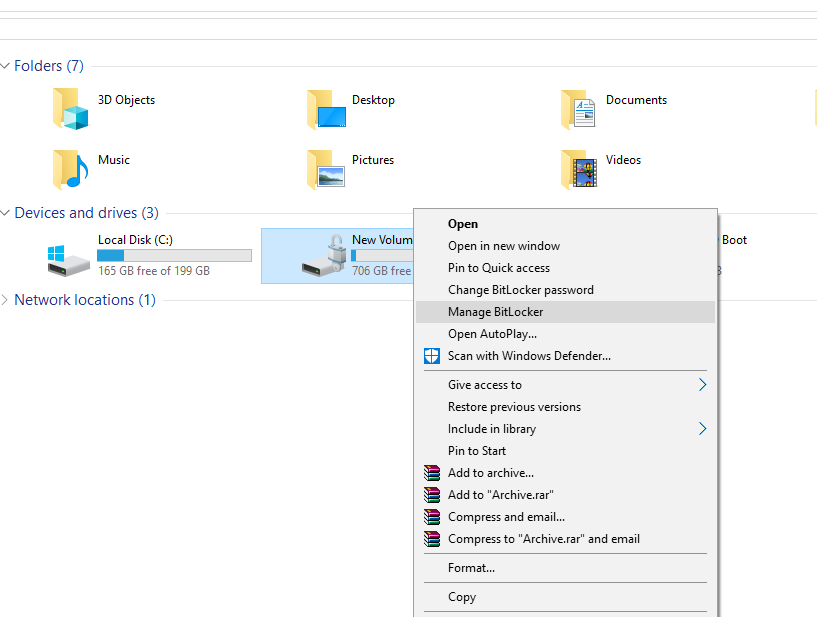This screenshot has width=817, height=617.
Task: Click the WinRAR icon beside Add to archive...
Action: coord(431,473)
